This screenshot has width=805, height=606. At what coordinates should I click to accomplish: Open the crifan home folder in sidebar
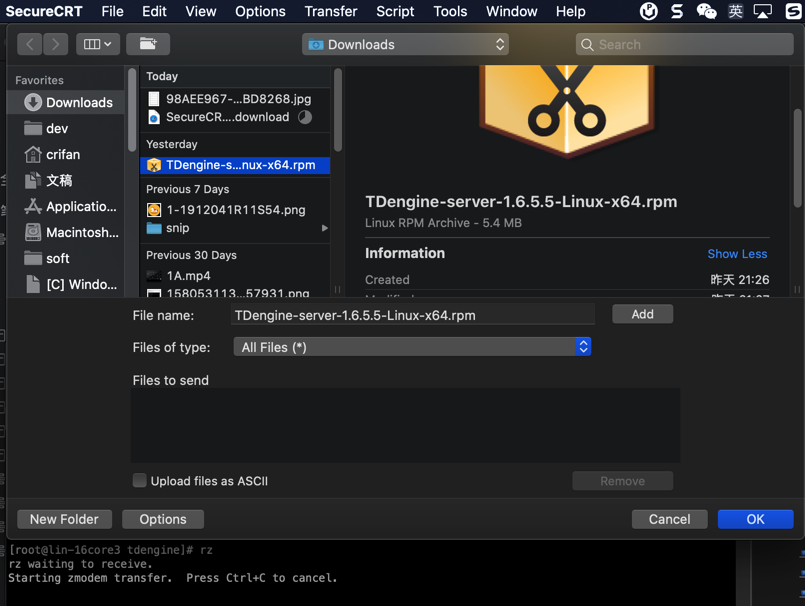(63, 154)
